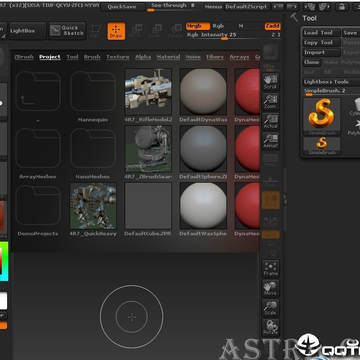Adjust the Rgb Intensity slider

pos(224,35)
